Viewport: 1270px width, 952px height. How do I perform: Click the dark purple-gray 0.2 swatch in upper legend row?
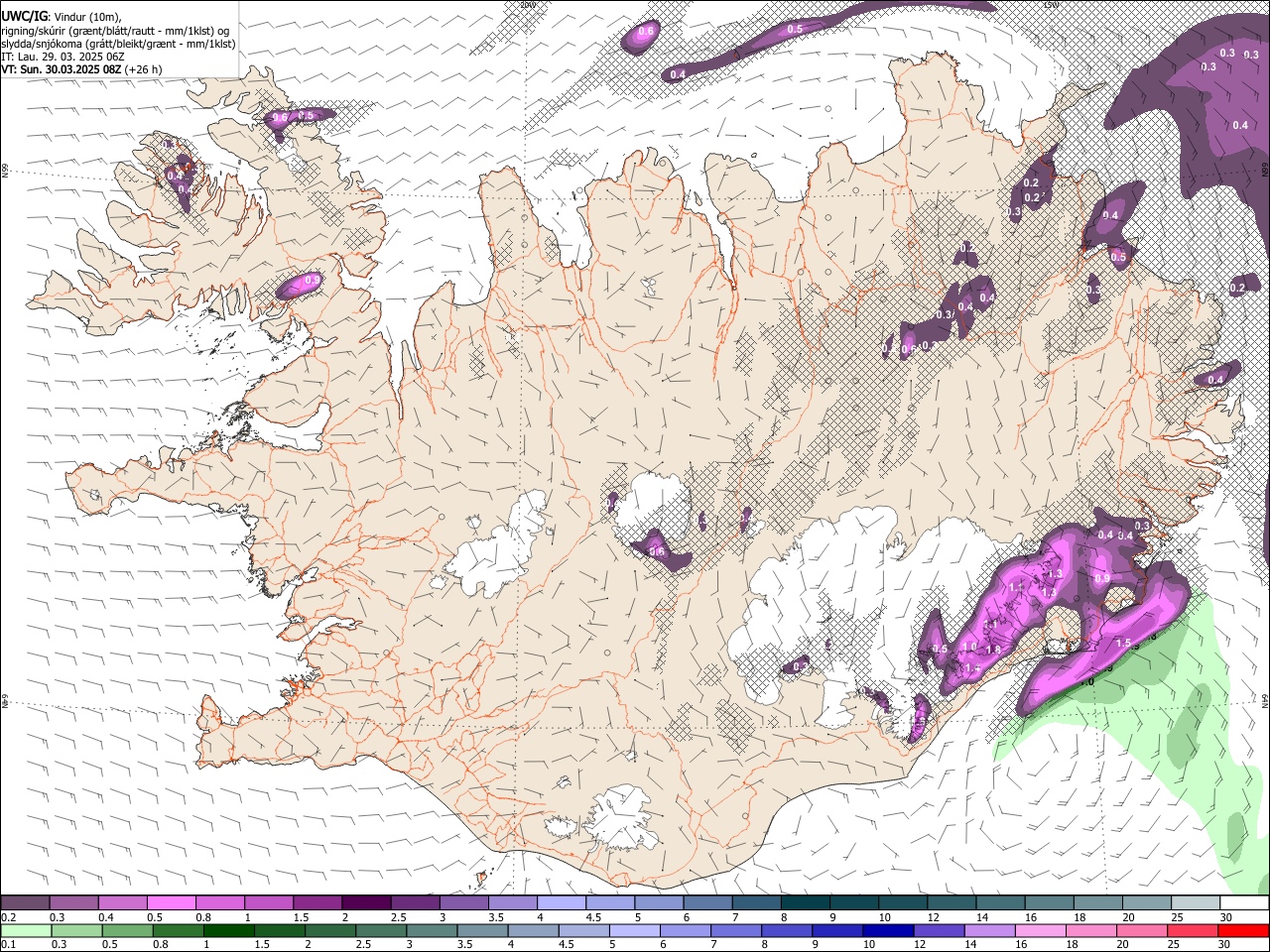click(x=26, y=903)
